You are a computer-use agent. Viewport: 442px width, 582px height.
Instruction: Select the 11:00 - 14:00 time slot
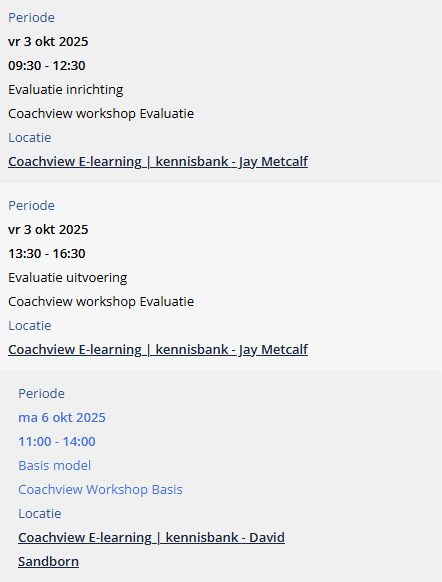pos(57,442)
